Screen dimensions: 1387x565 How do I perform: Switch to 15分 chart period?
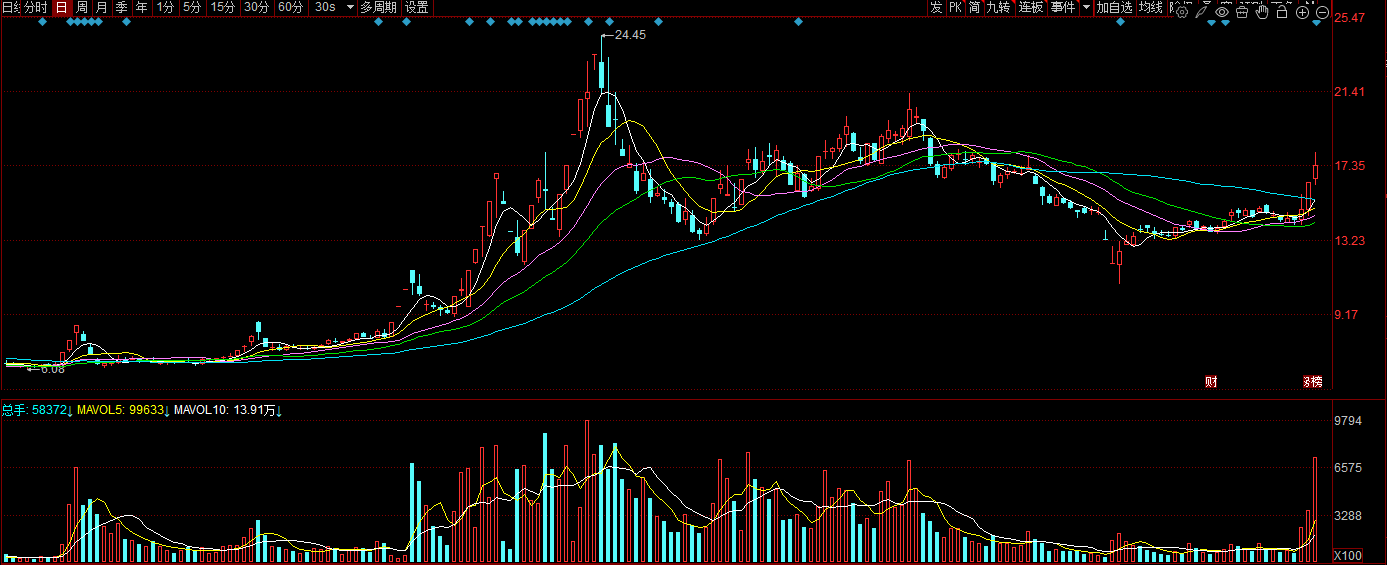tap(223, 7)
